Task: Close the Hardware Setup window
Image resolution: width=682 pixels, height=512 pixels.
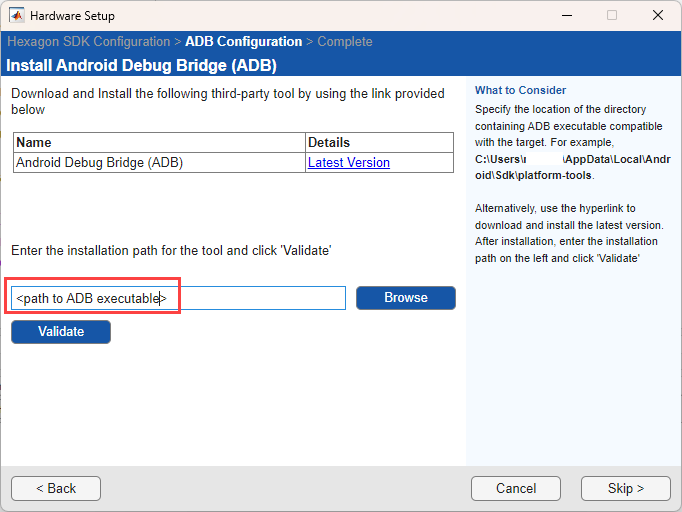Action: point(657,16)
